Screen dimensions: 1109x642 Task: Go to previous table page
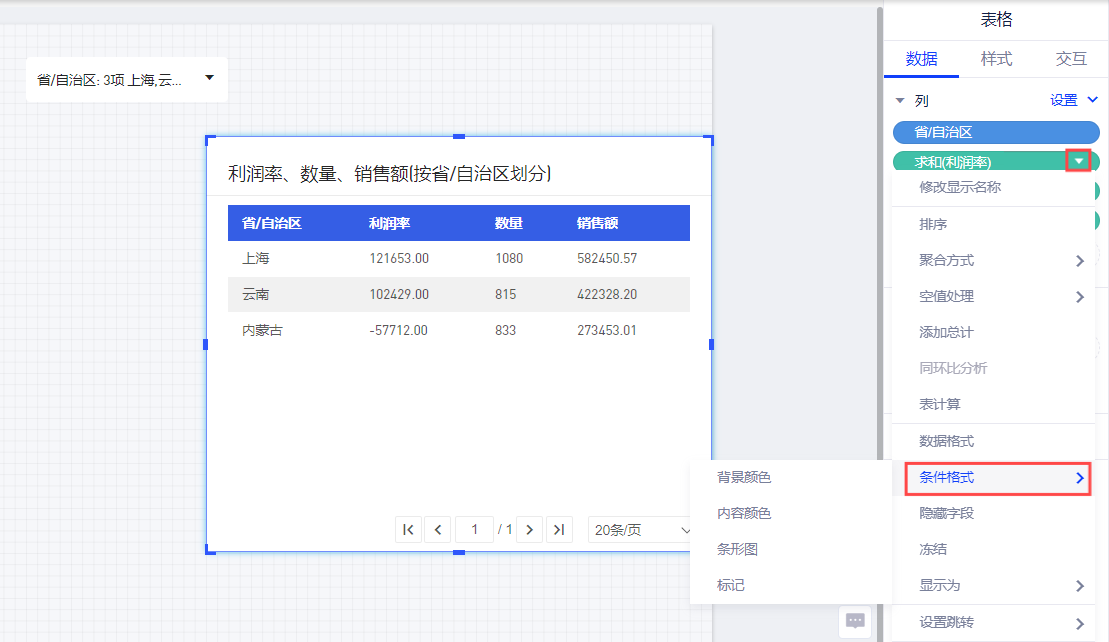437,530
